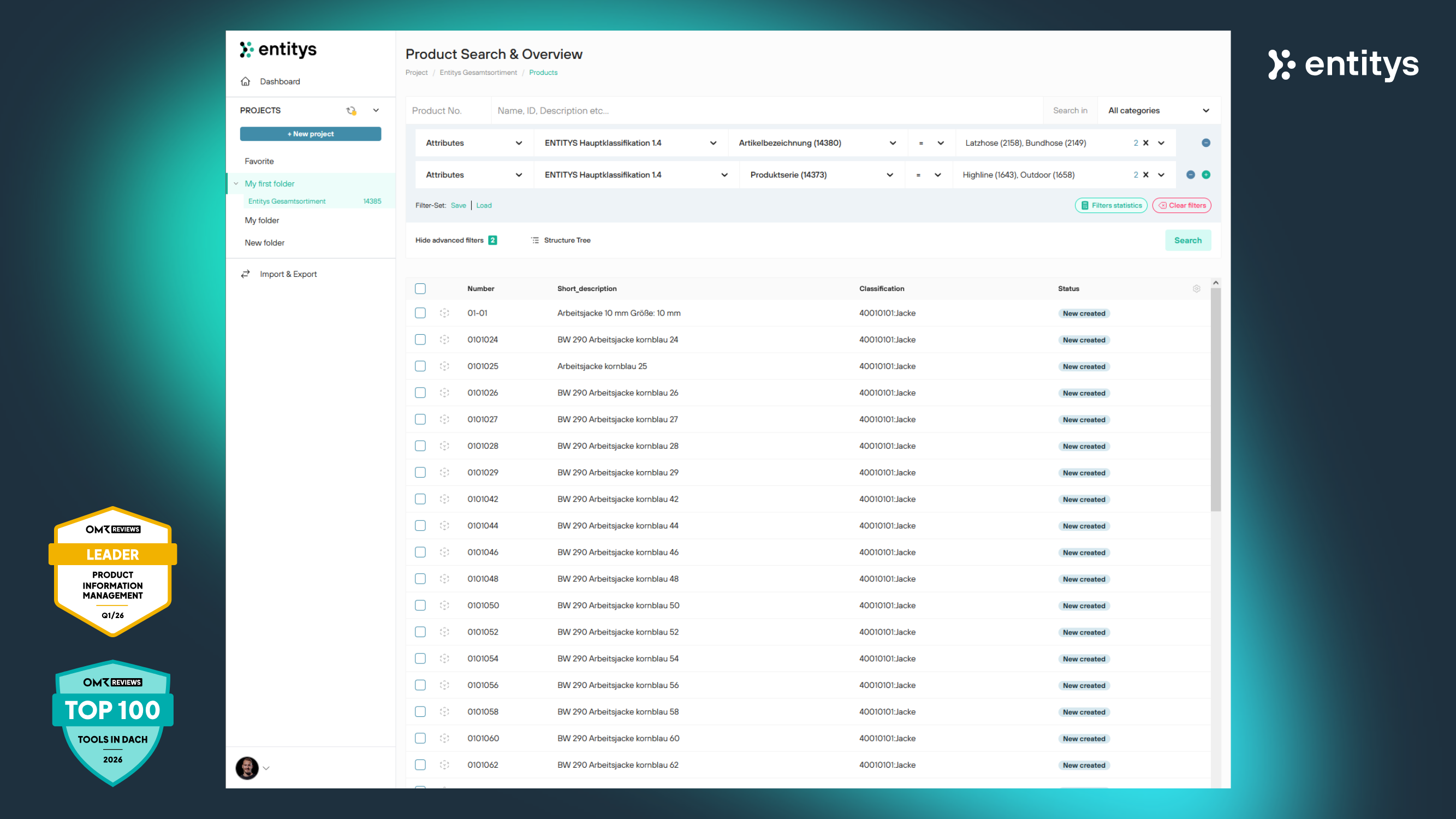
Task: Click the Clear filters button
Action: (1181, 206)
